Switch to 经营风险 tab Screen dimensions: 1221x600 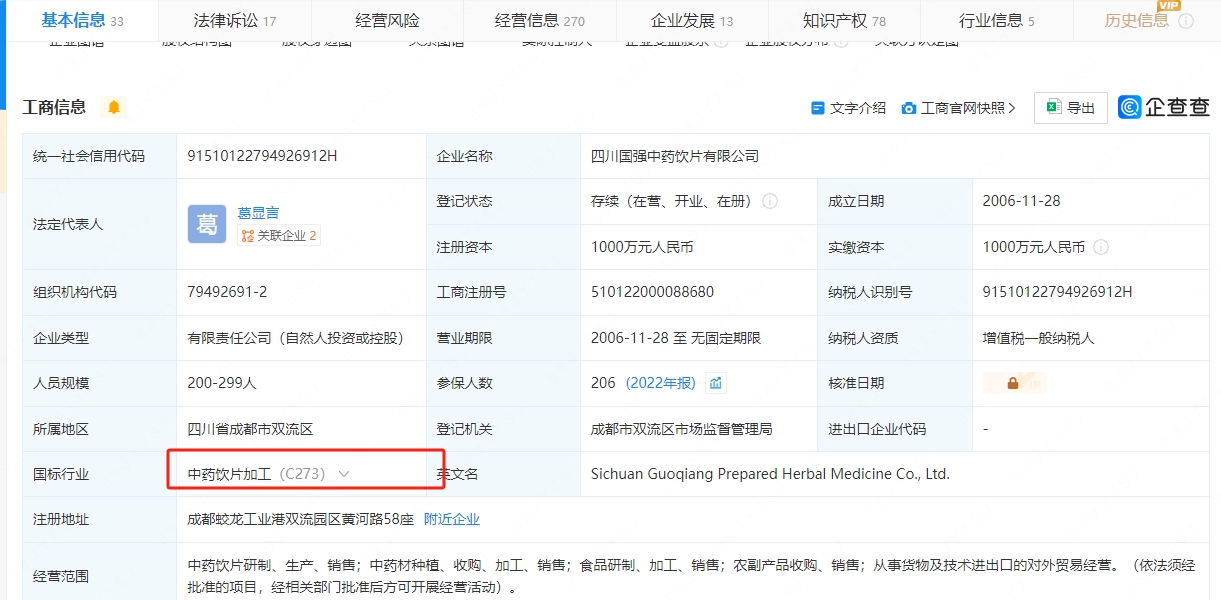pos(387,20)
